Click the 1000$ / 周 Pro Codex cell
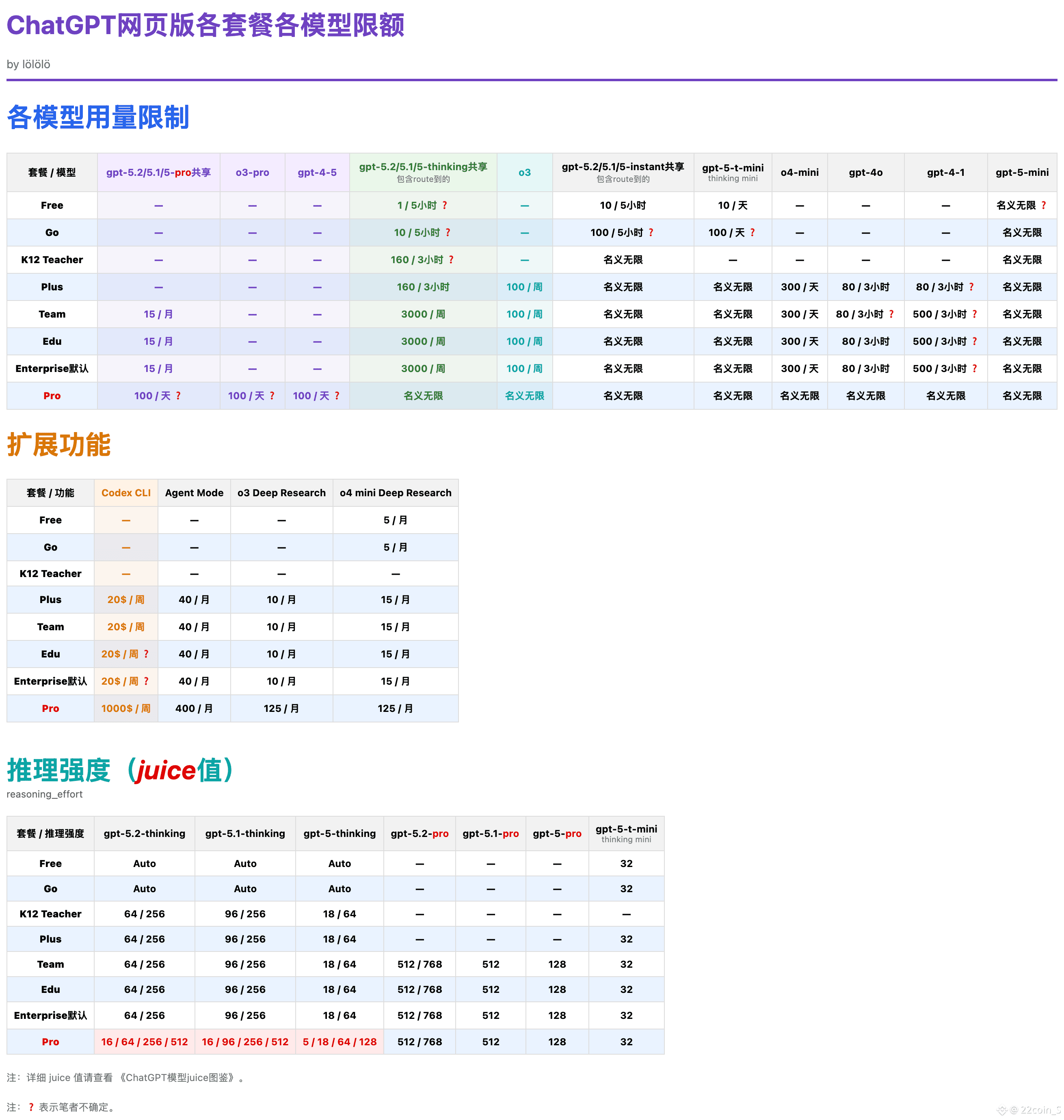Viewport: 1064px width, 1120px height. 126,708
